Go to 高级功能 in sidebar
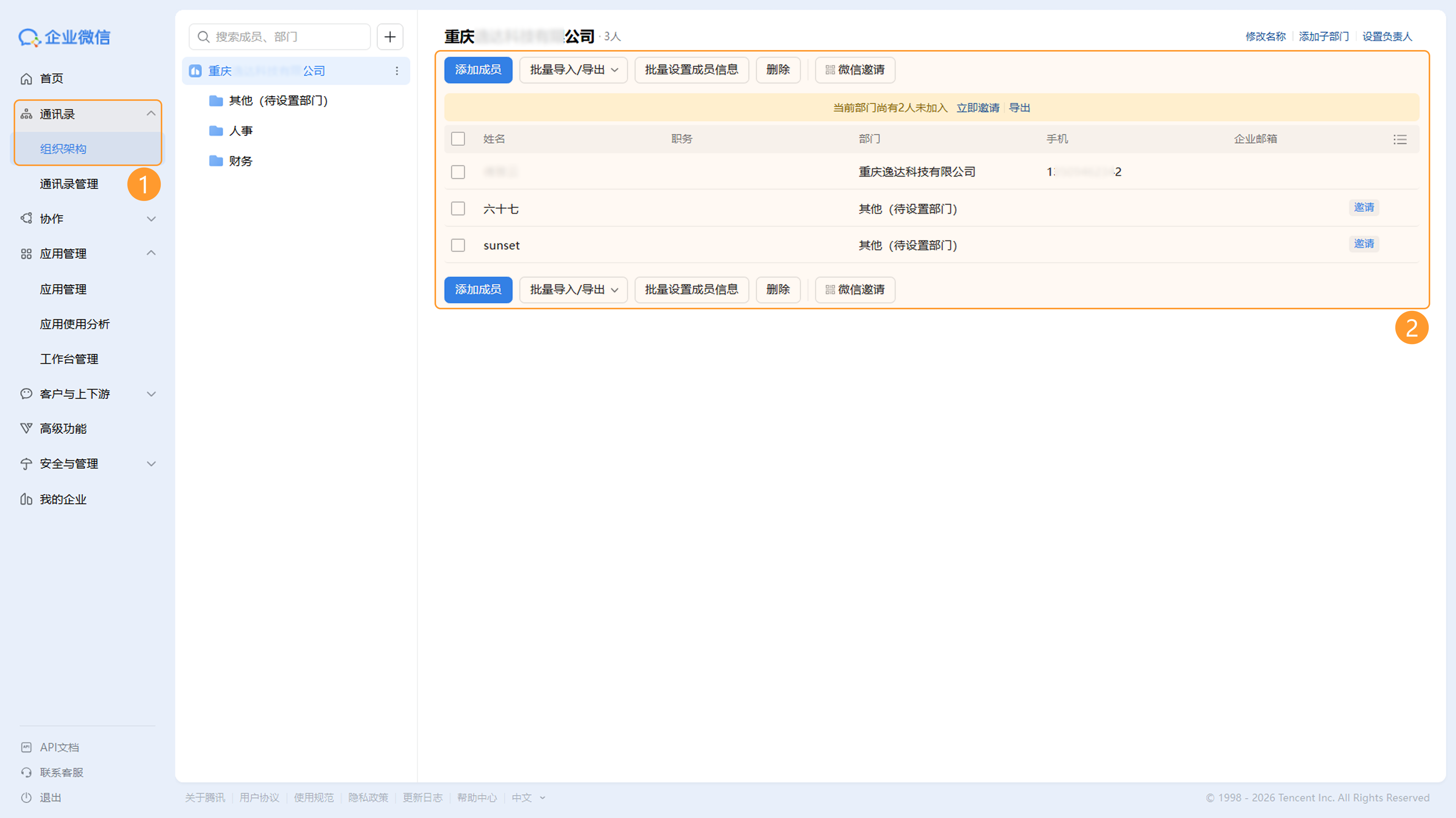 [63, 429]
